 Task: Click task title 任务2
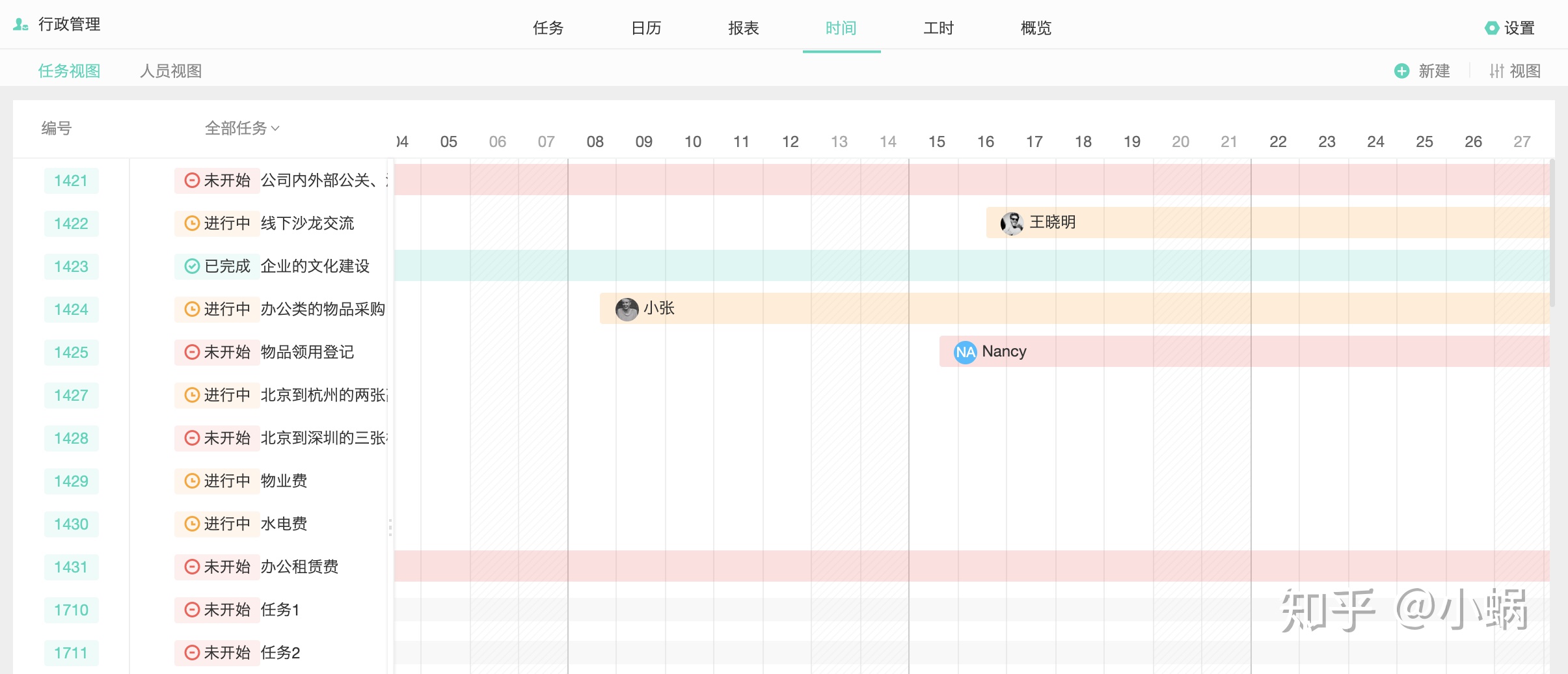point(280,653)
